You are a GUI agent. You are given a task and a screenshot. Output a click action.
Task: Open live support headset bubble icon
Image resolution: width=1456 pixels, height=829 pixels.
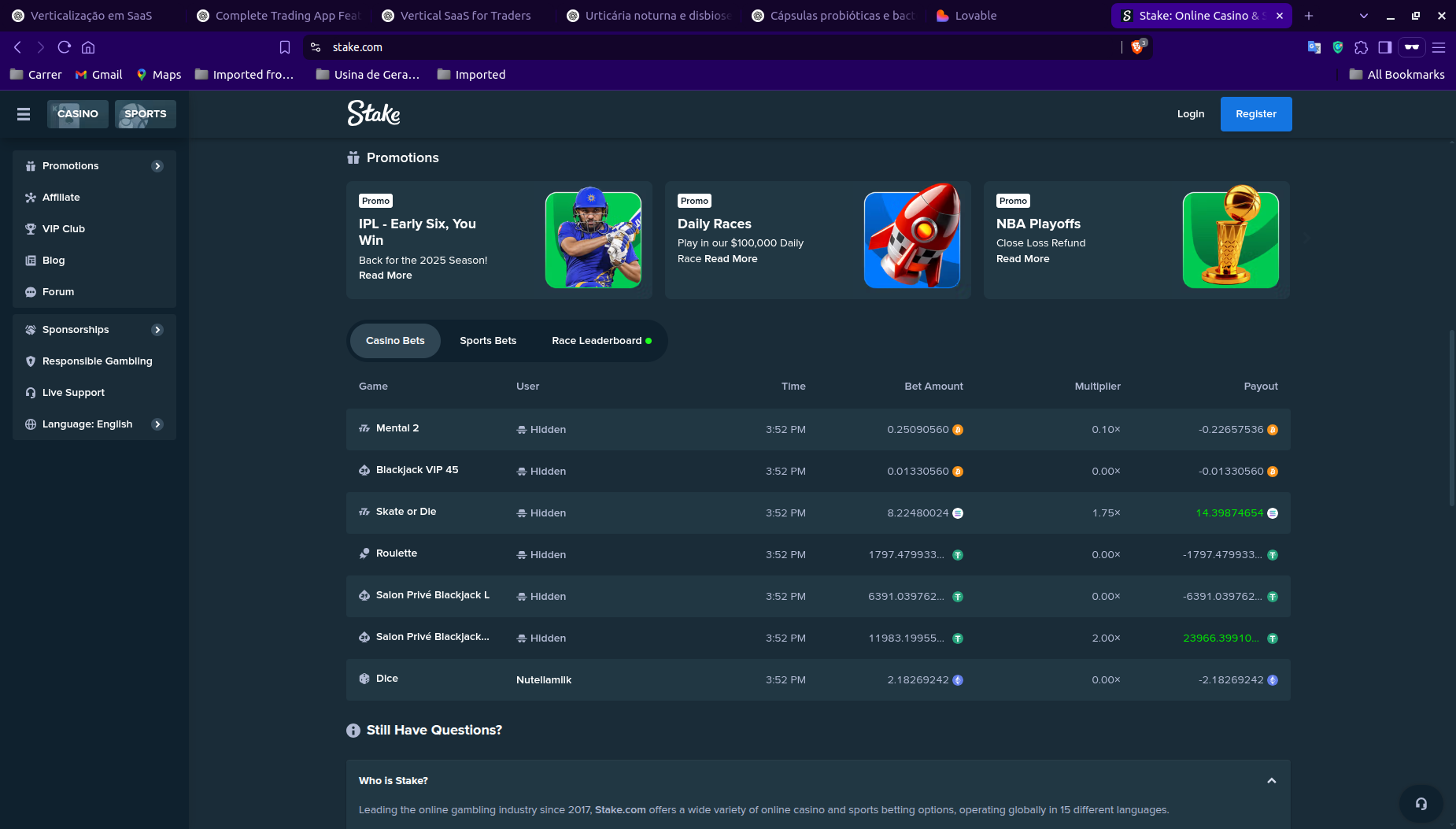pos(1421,804)
